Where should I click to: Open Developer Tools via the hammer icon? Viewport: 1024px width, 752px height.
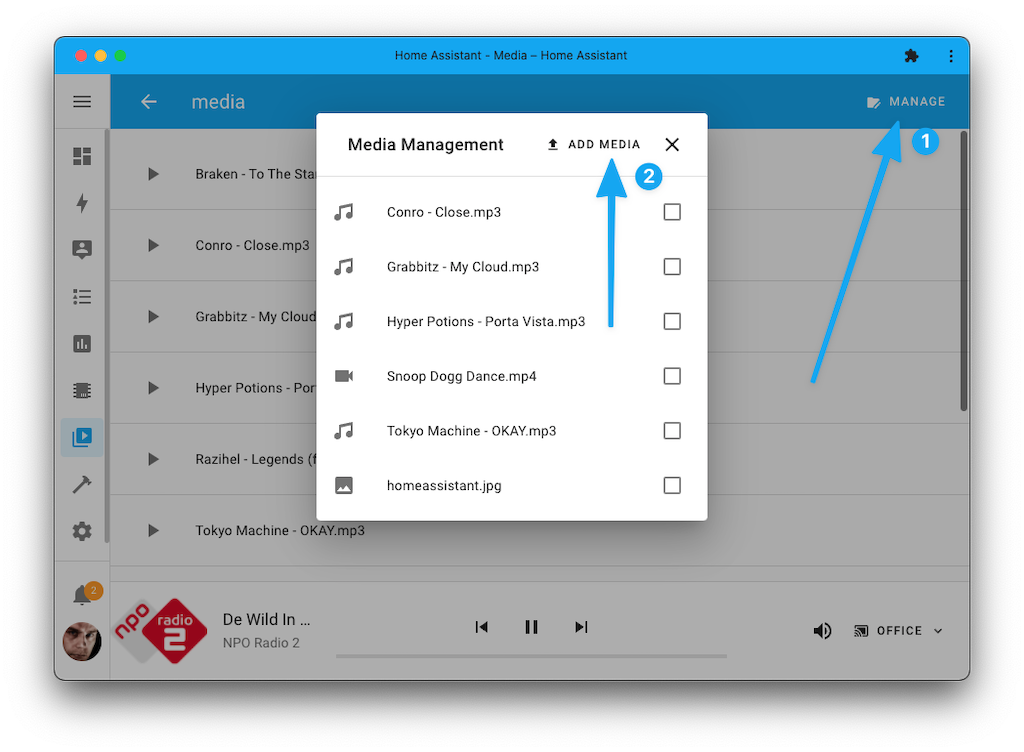81,484
